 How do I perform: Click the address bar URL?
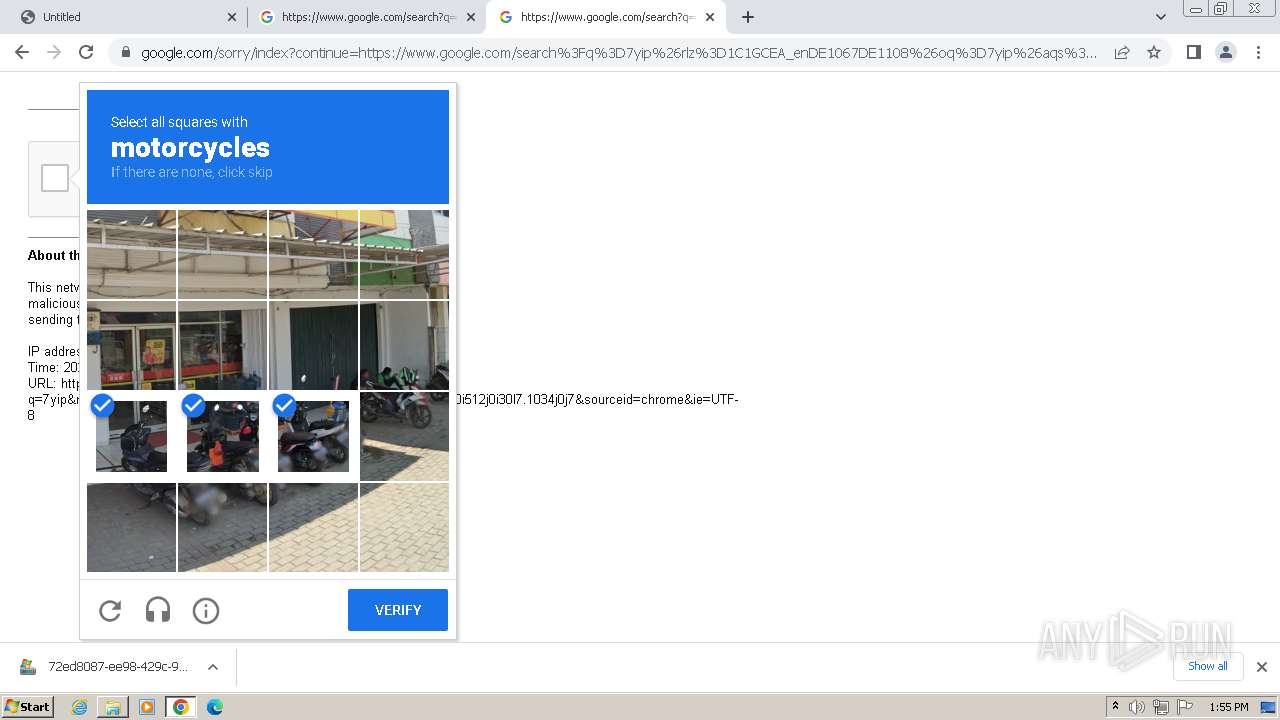pos(619,53)
